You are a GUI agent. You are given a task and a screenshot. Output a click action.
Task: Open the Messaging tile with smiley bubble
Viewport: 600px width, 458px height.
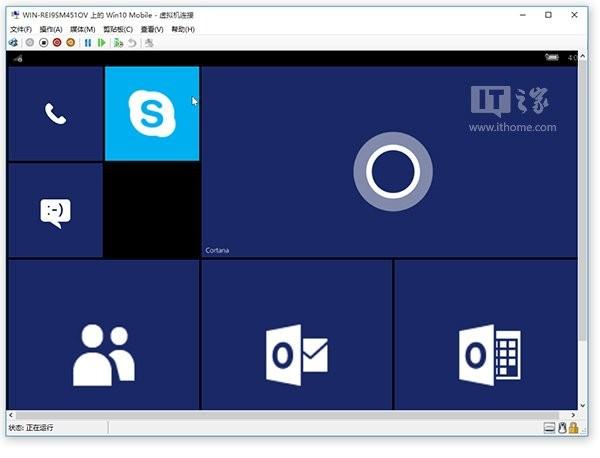[55, 210]
